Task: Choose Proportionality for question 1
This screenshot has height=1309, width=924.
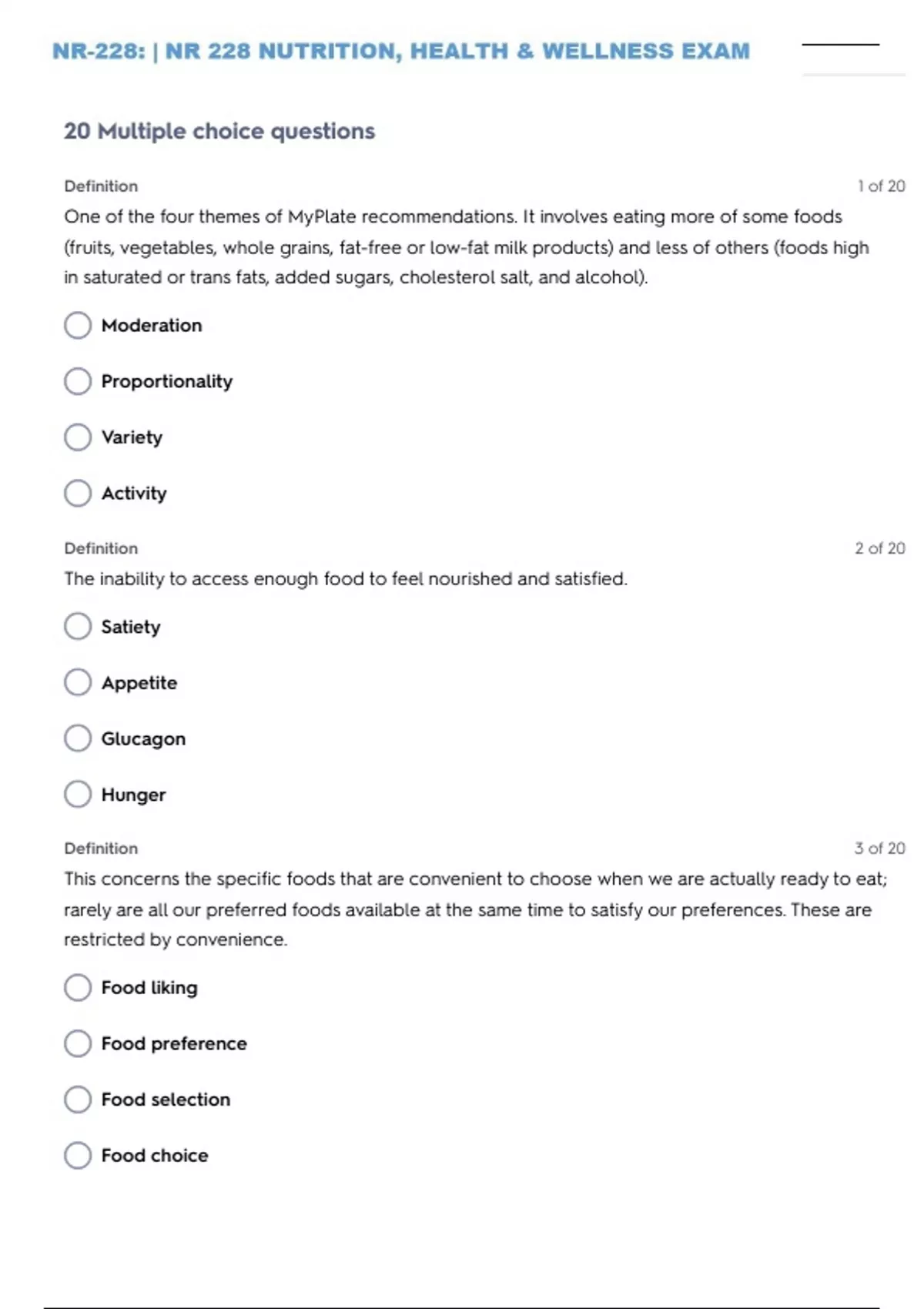Action: point(78,381)
